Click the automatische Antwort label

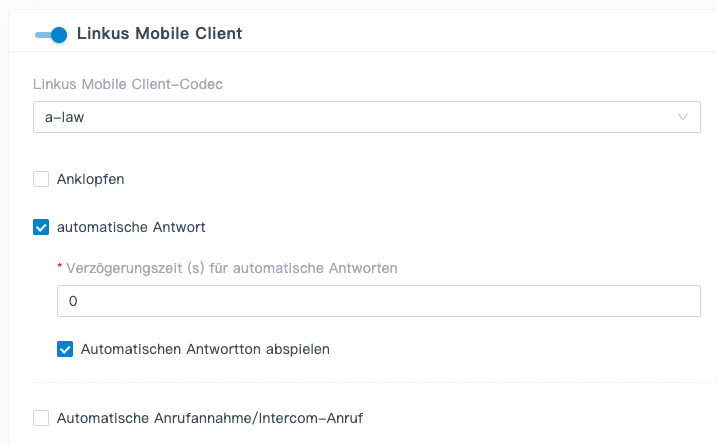coord(131,227)
